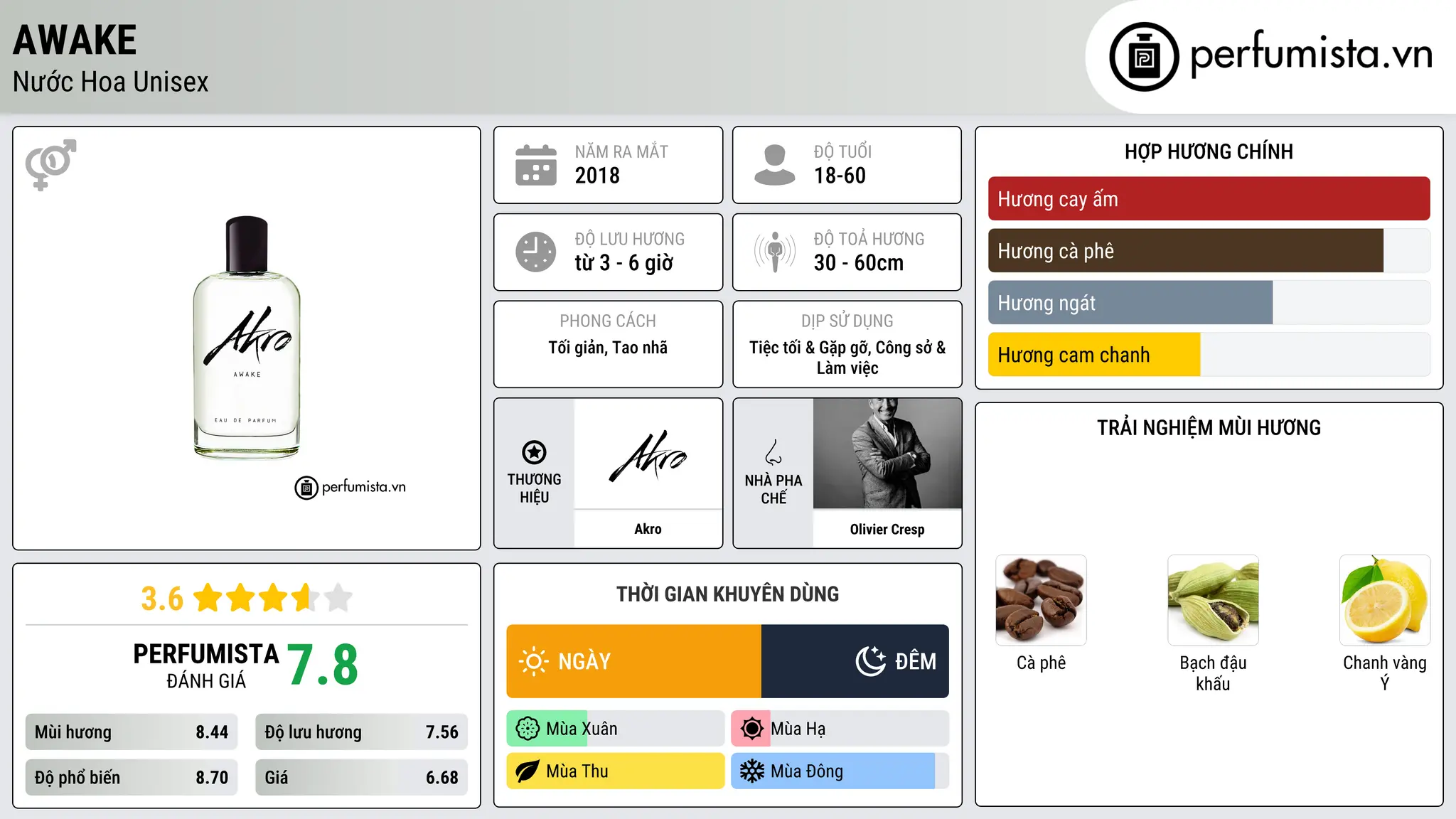Click the Dịp sử dụng label
The height and width of the screenshot is (819, 1456).
pos(847,321)
